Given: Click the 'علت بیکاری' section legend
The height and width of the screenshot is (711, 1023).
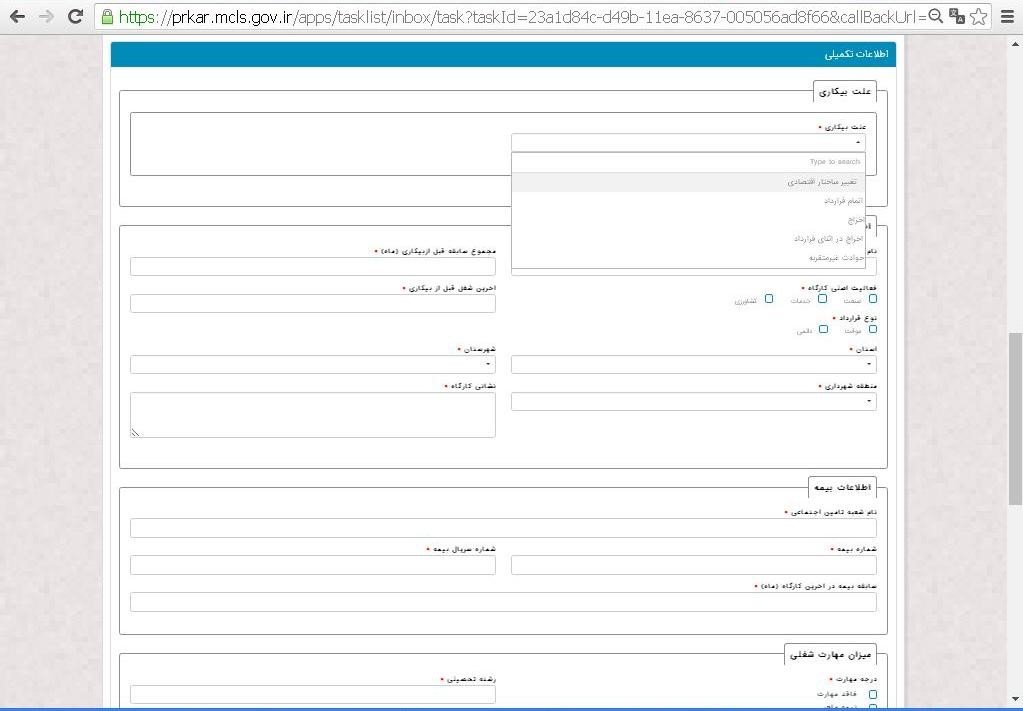Looking at the screenshot, I should [845, 92].
